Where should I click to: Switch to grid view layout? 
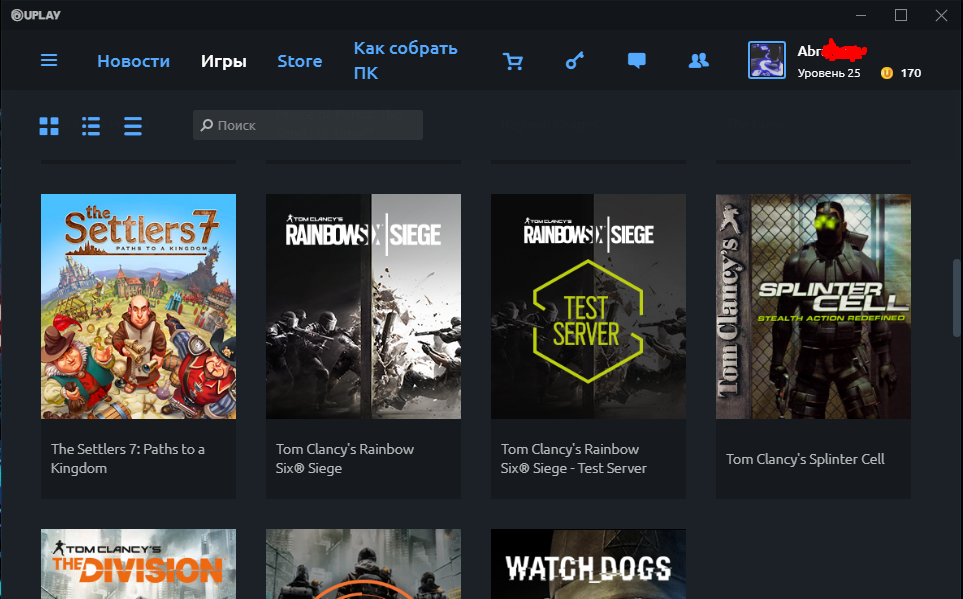click(x=49, y=126)
